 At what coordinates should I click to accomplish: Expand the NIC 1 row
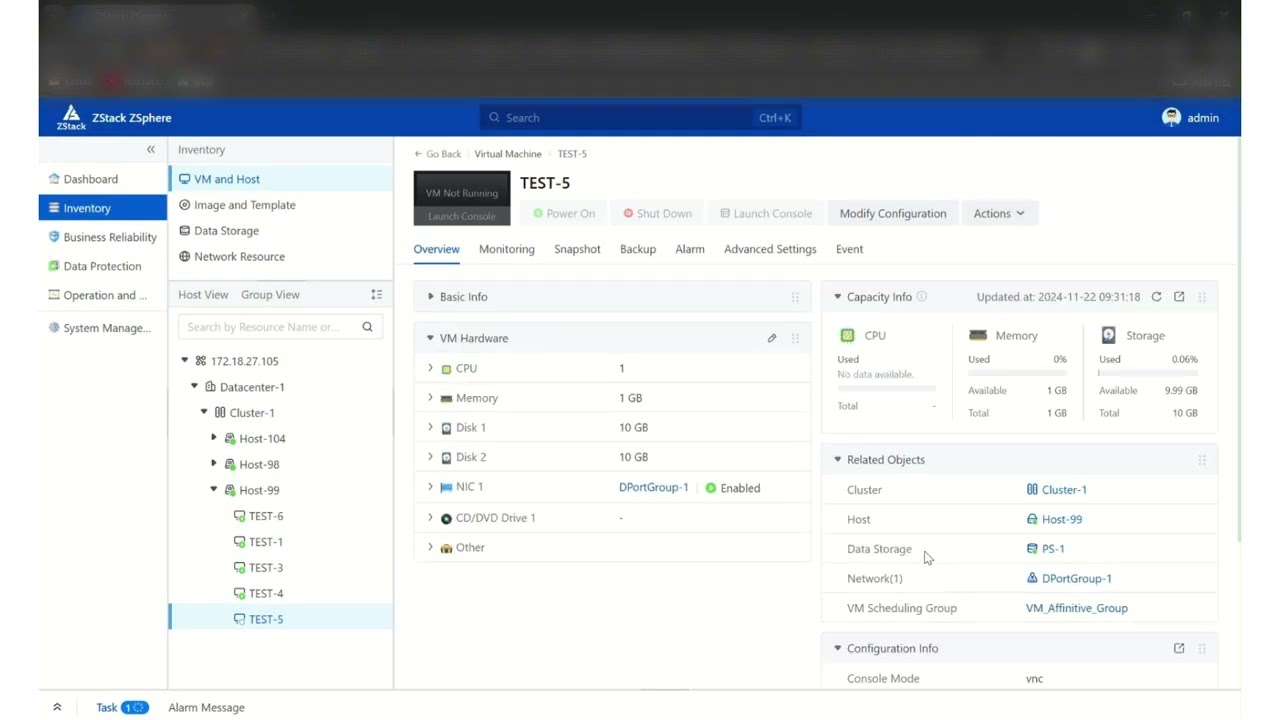431,487
